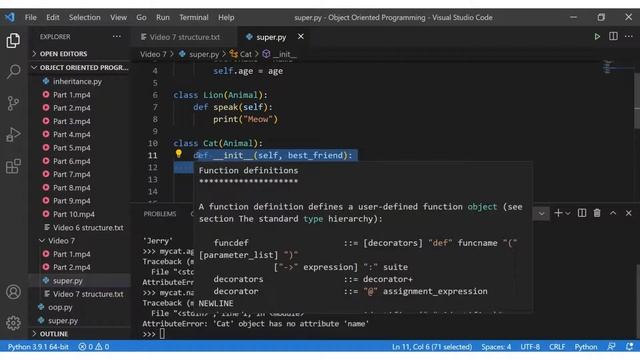This screenshot has width=640, height=360.
Task: Open the Edit menu
Action: click(x=53, y=18)
